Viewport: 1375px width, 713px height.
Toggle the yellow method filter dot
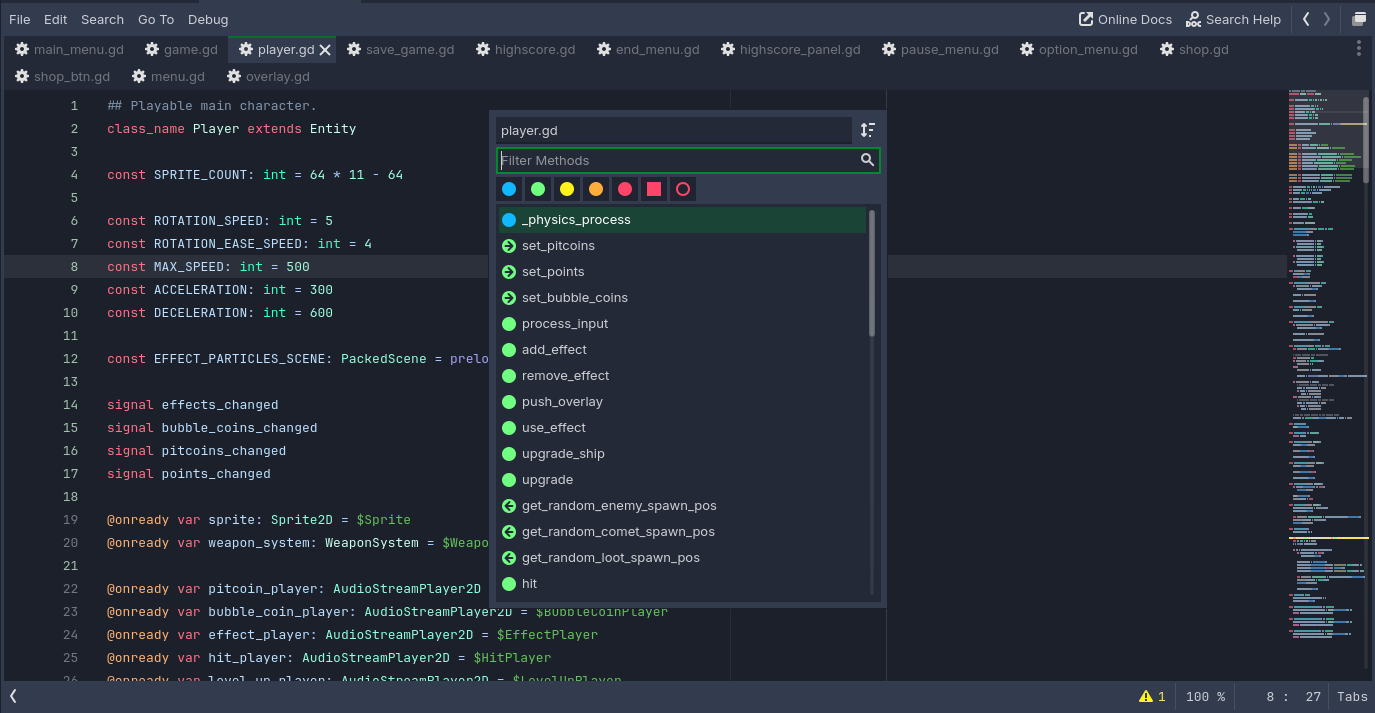pyautogui.click(x=567, y=188)
